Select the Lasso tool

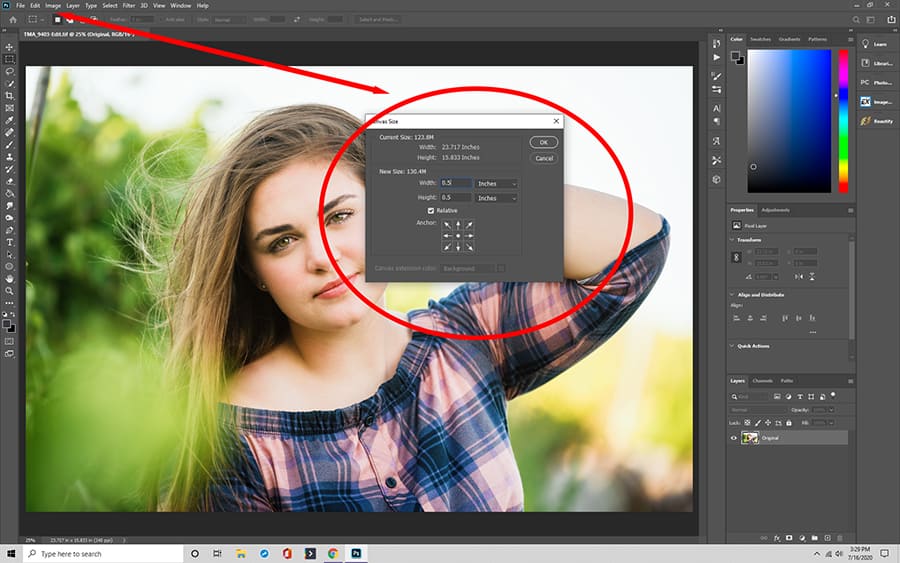[9, 72]
